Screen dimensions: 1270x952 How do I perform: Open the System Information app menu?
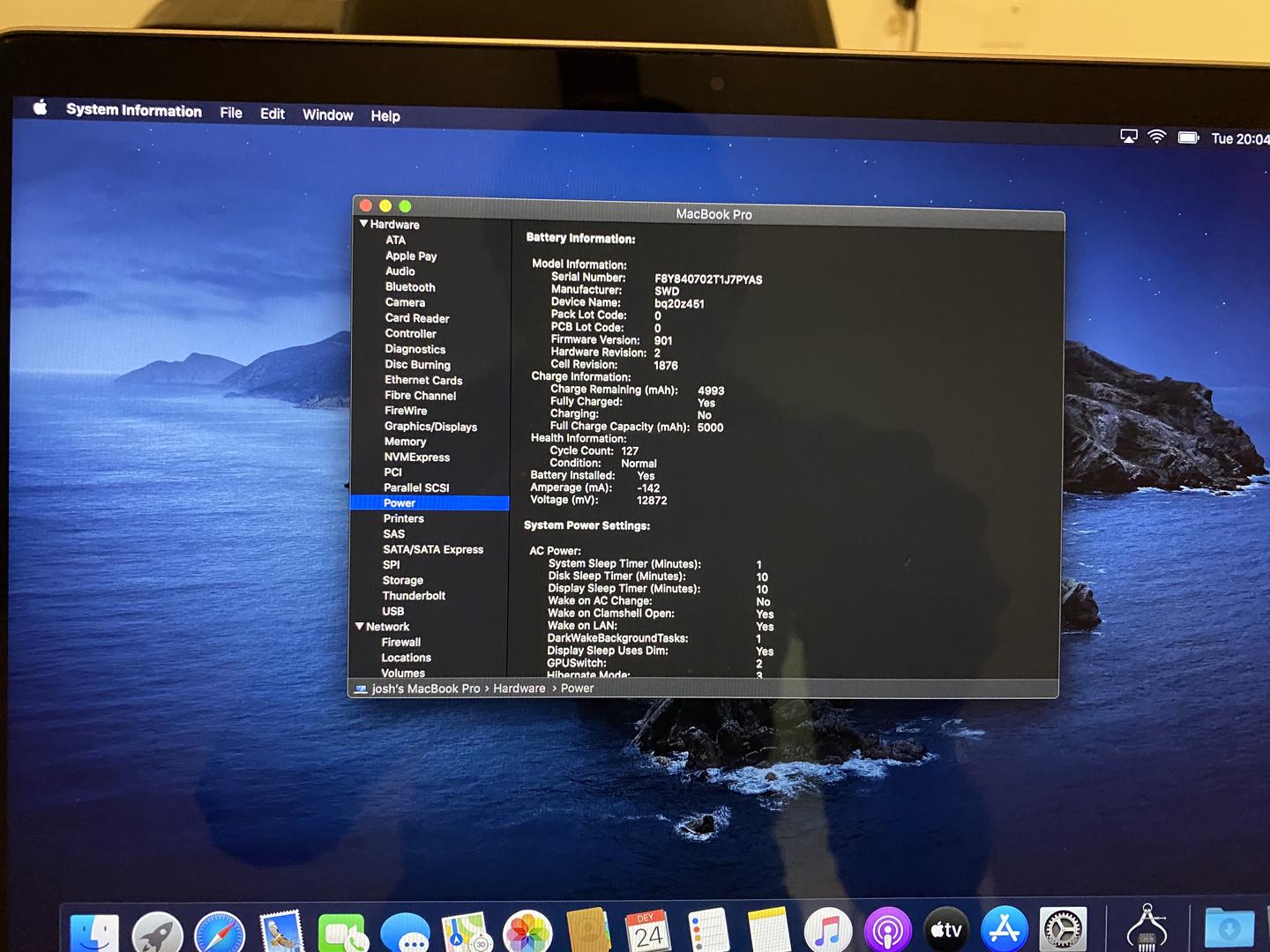134,110
